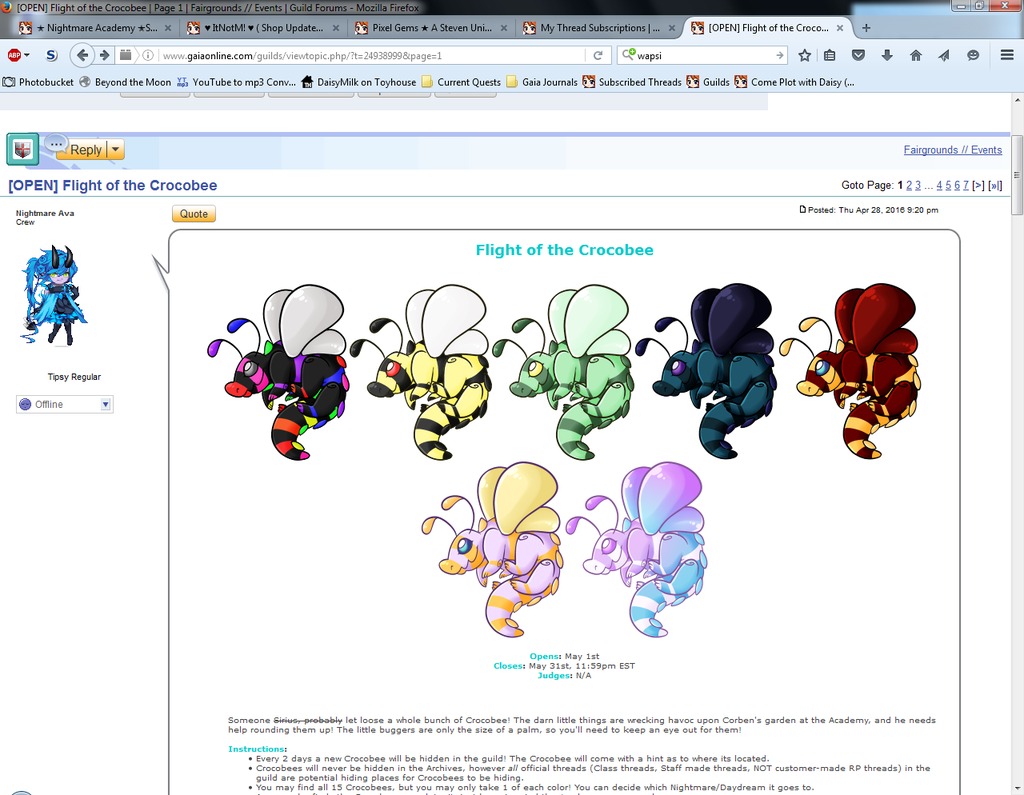1024x795 pixels.
Task: Bookmark this page with the star
Action: (x=805, y=56)
